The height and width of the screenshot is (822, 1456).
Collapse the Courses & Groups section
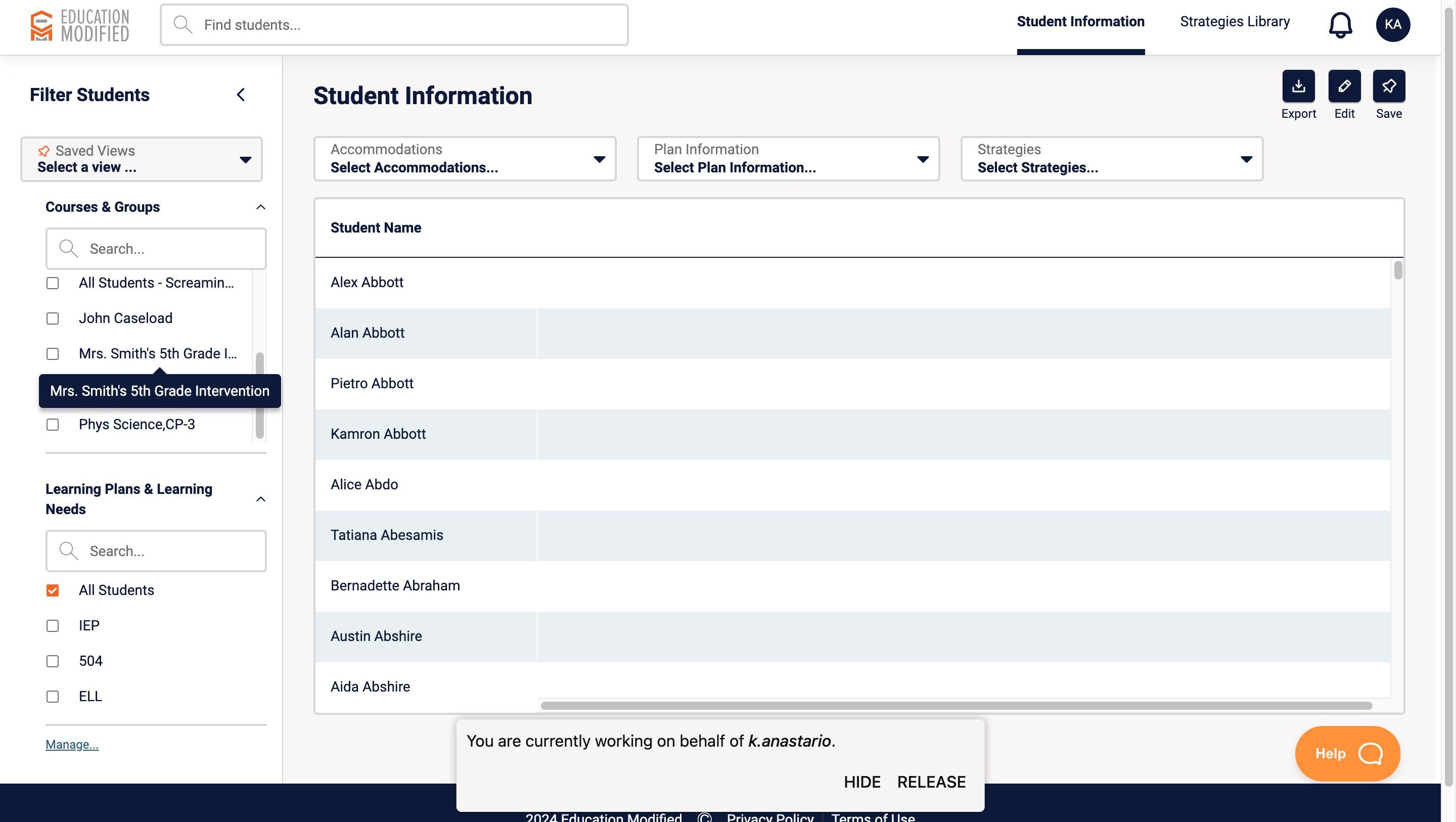click(260, 207)
